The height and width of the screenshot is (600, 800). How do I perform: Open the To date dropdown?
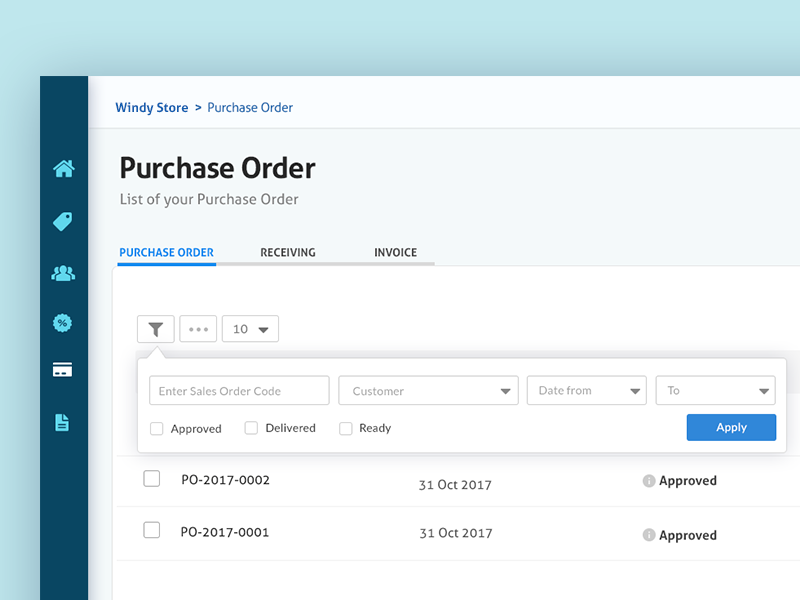[715, 391]
